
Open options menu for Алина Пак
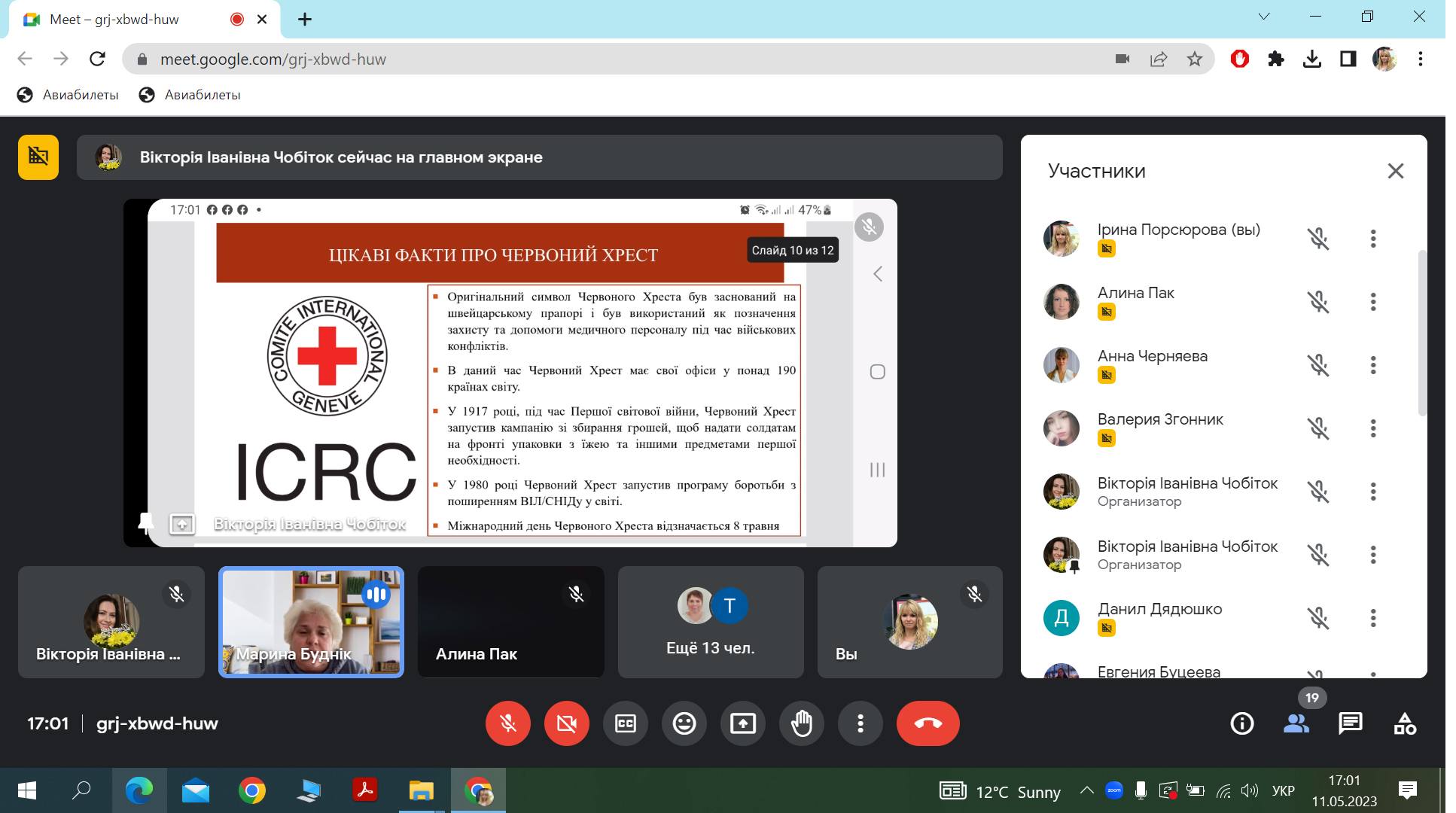[x=1373, y=302]
